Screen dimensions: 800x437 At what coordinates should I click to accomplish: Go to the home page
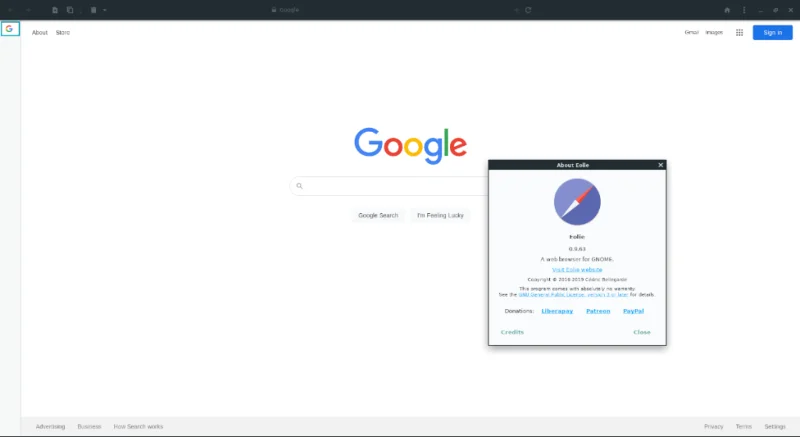(727, 10)
